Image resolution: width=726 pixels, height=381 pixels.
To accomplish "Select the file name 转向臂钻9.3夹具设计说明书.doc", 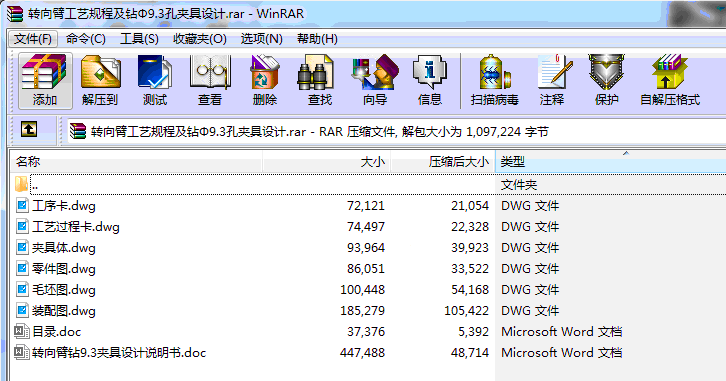I will [x=119, y=353].
